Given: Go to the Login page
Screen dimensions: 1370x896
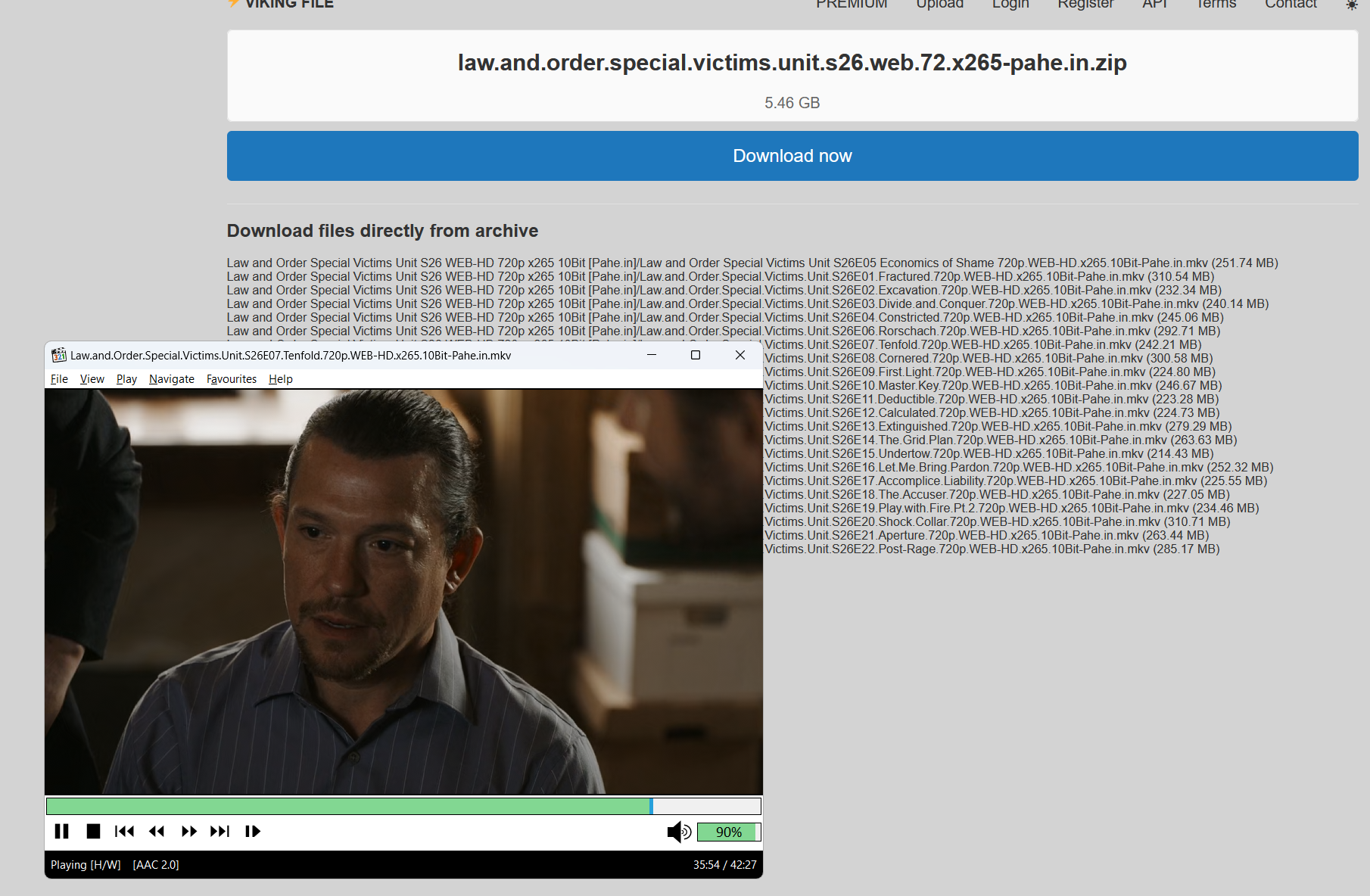Looking at the screenshot, I should (x=1010, y=4).
